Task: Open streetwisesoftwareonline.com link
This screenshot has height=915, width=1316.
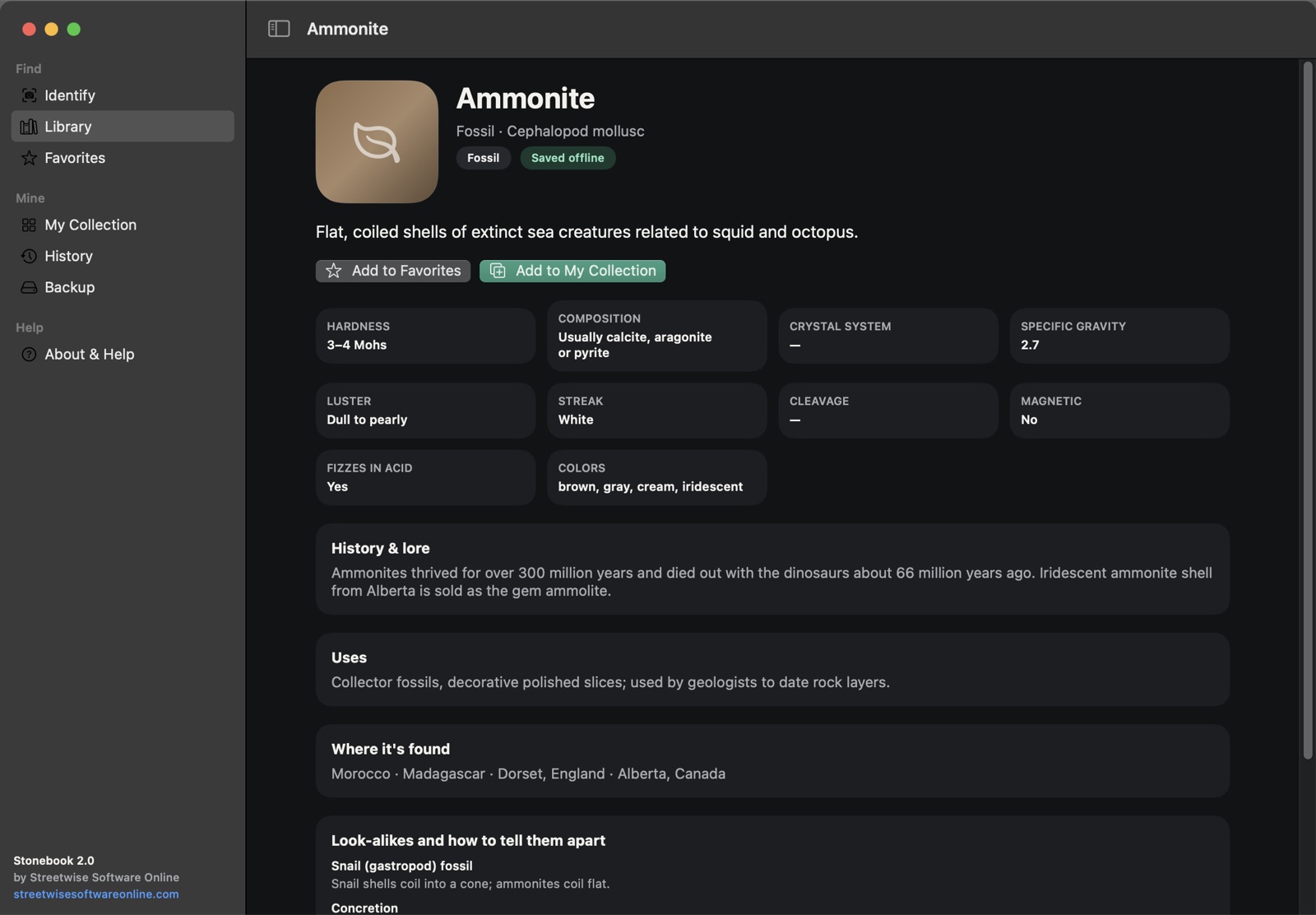Action: point(96,894)
